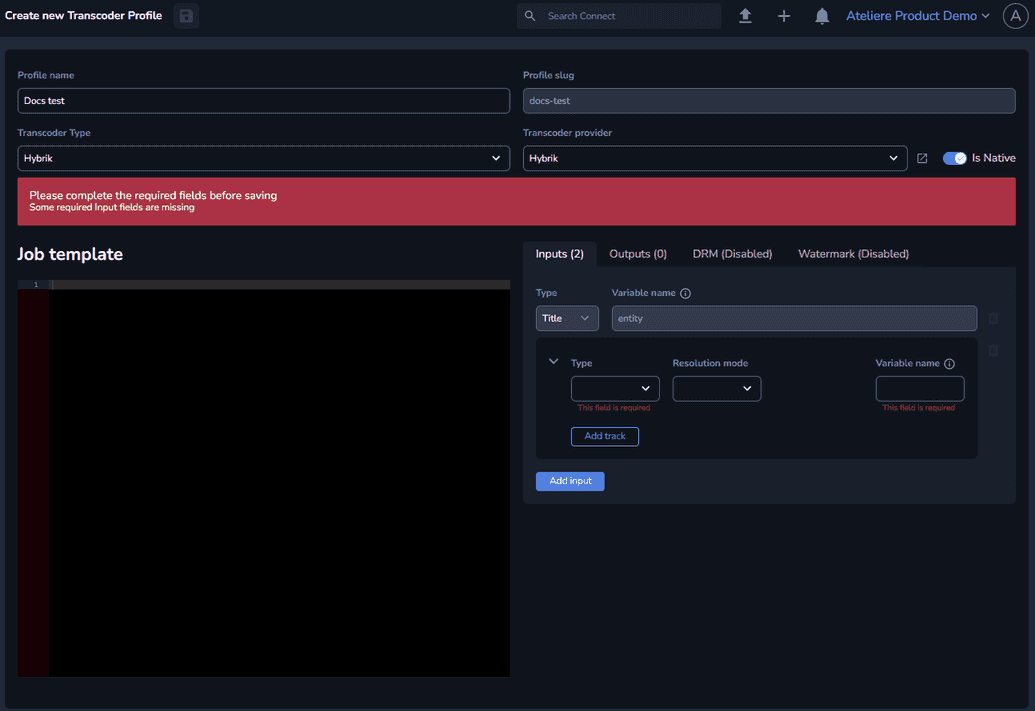
Task: Click the entity variable name field
Action: tap(794, 318)
